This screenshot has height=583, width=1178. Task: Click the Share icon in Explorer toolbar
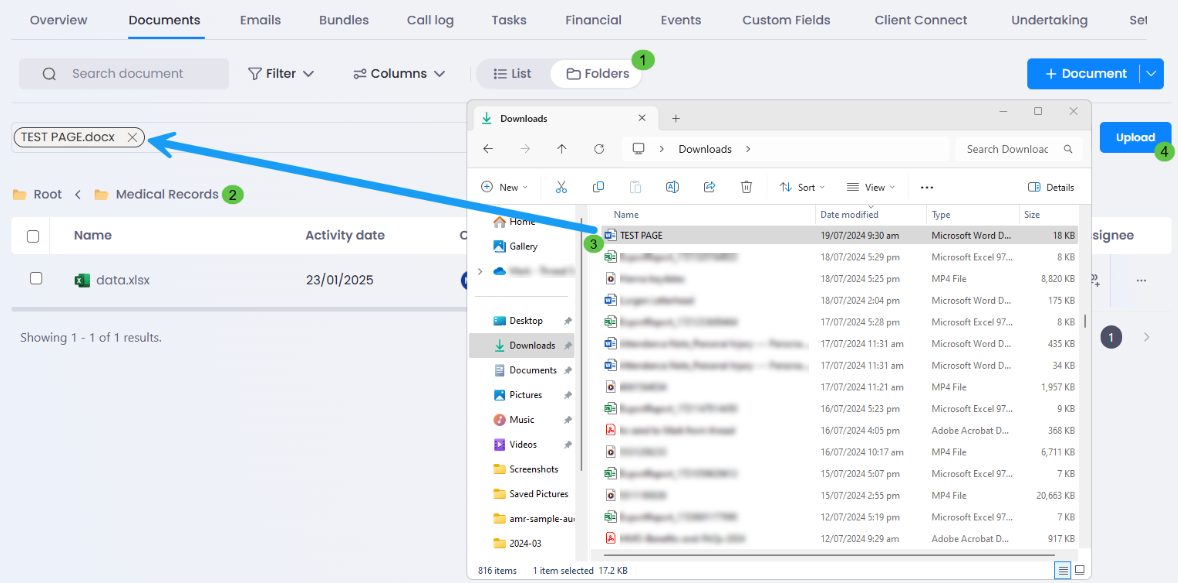[x=710, y=187]
